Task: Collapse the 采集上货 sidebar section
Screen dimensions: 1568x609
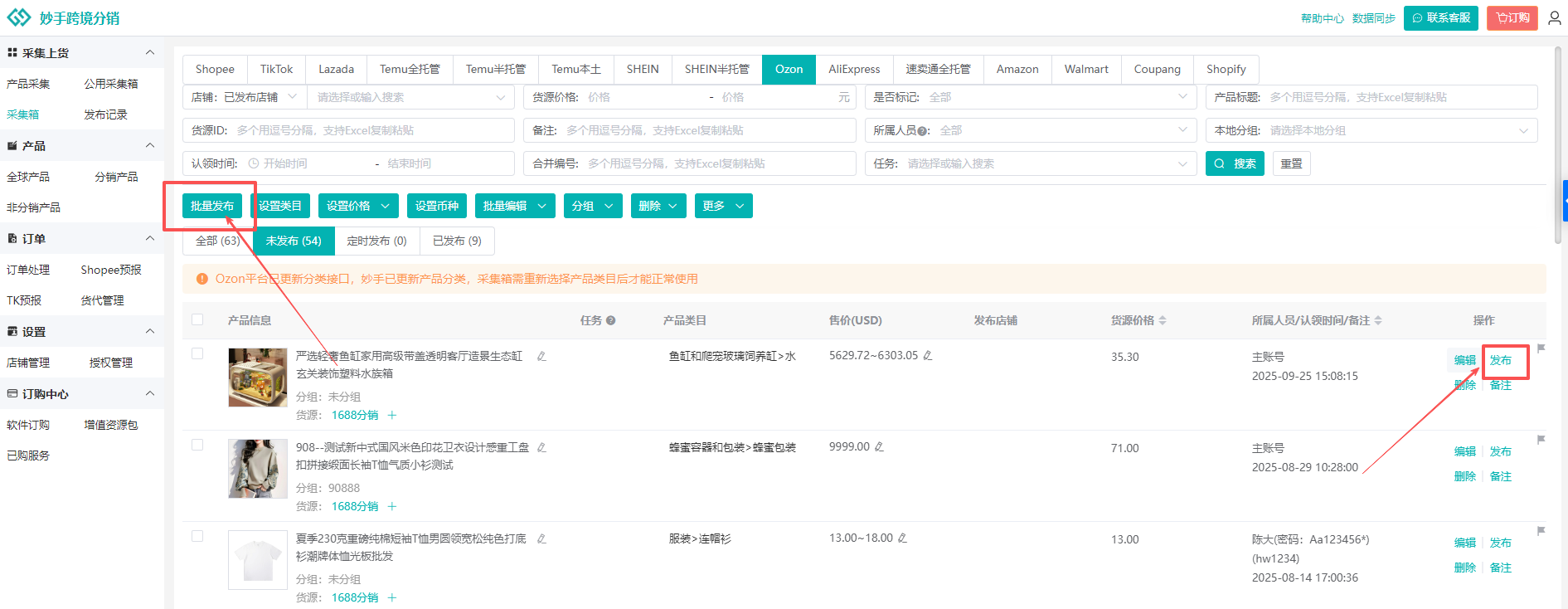Action: coord(150,52)
